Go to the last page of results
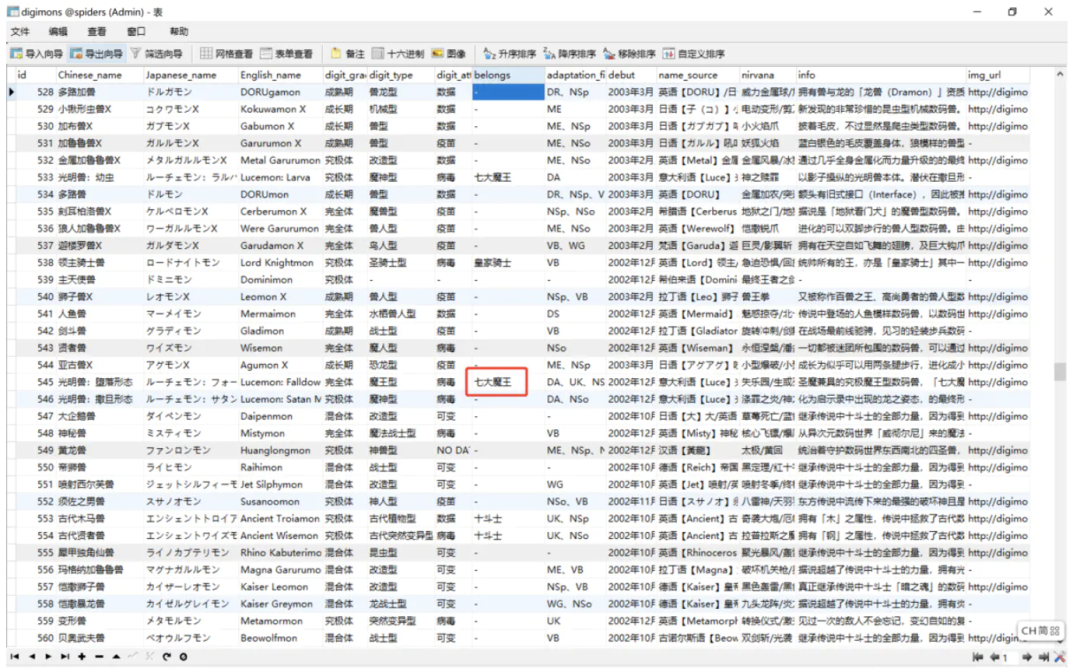The image size is (1080, 672). [1043, 657]
